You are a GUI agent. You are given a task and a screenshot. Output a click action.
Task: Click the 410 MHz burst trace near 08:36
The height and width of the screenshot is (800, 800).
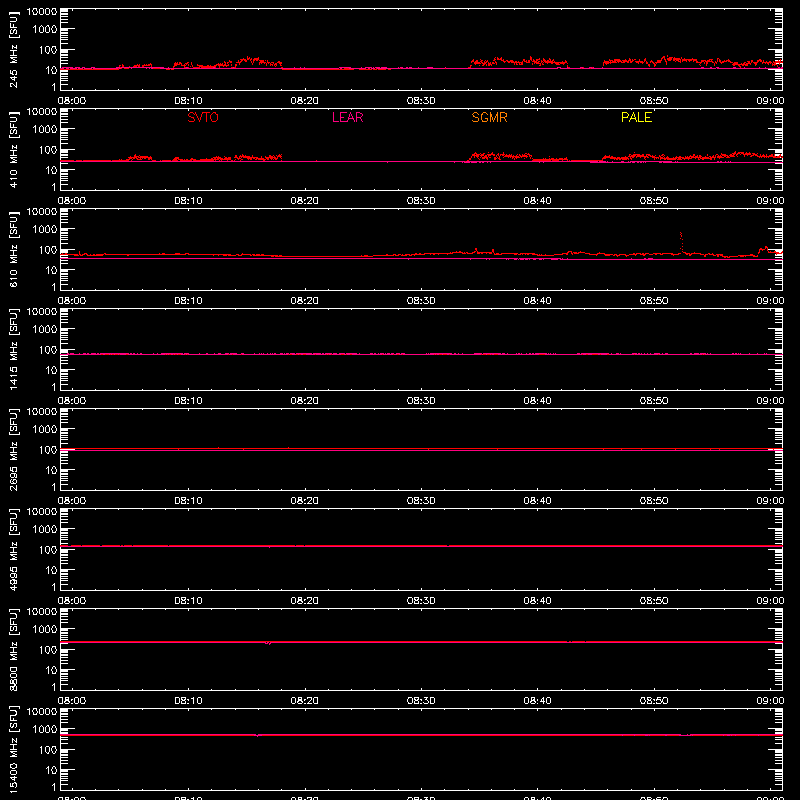click(500, 156)
